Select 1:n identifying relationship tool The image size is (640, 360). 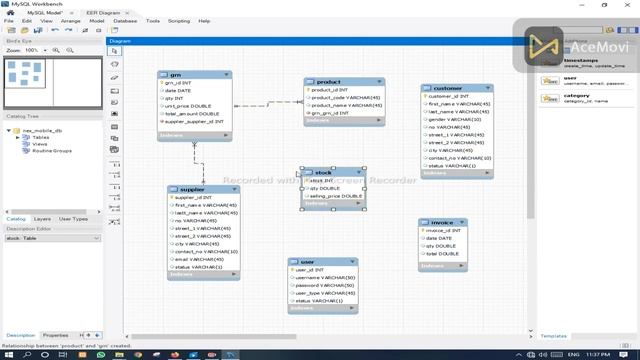(x=115, y=198)
